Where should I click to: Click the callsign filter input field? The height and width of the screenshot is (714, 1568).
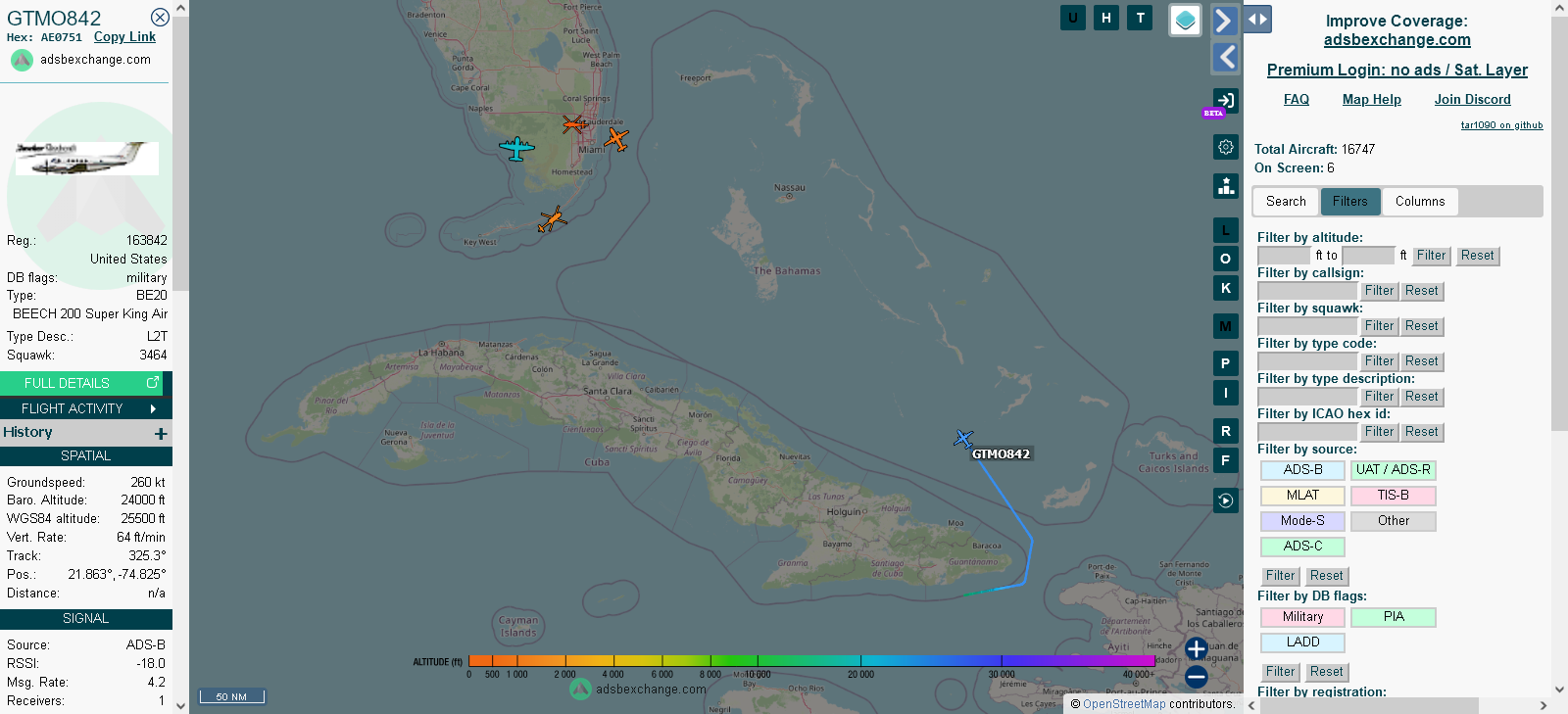pos(1307,291)
